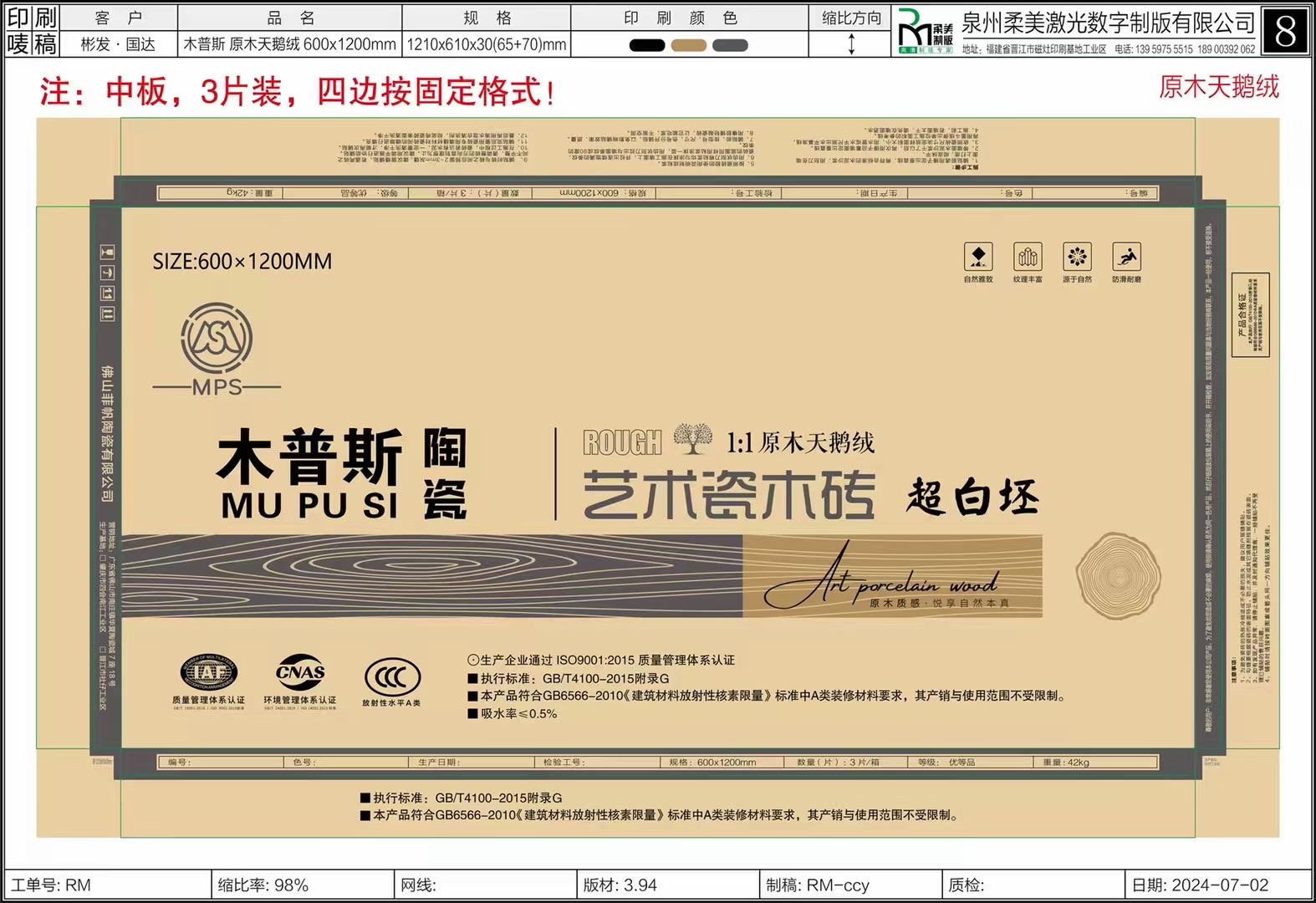Click the CCC radioactivity class A mark

tap(392, 676)
